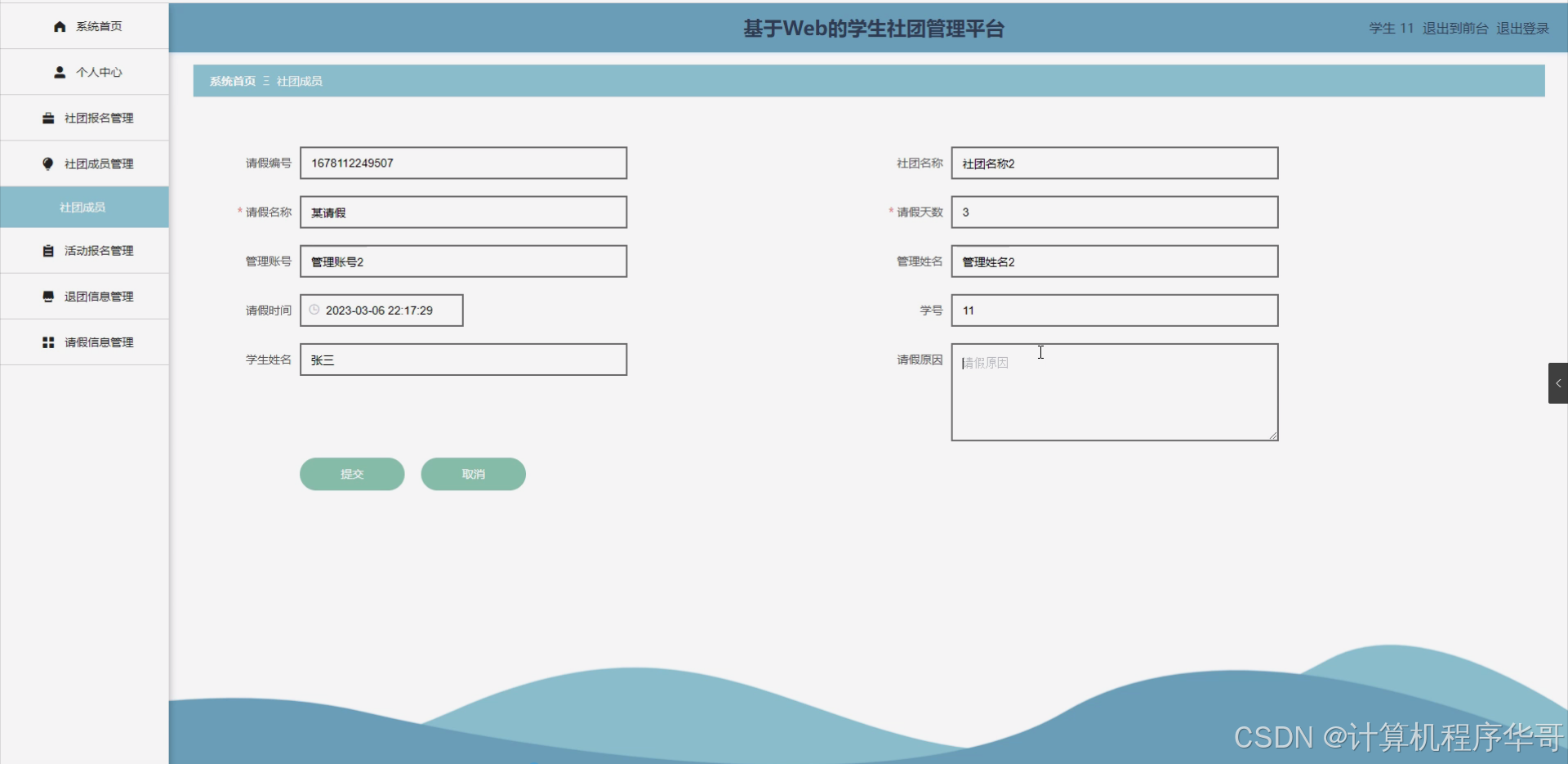1568x764 pixels.
Task: Click the grid icon beside 请假信息管理
Action: [x=48, y=342]
